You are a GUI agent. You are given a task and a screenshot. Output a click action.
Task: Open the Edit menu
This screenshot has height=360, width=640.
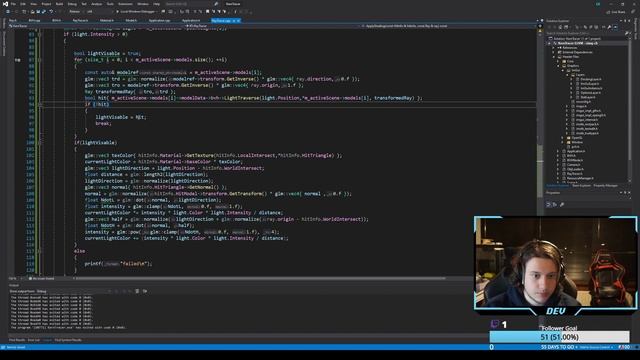point(23,4)
